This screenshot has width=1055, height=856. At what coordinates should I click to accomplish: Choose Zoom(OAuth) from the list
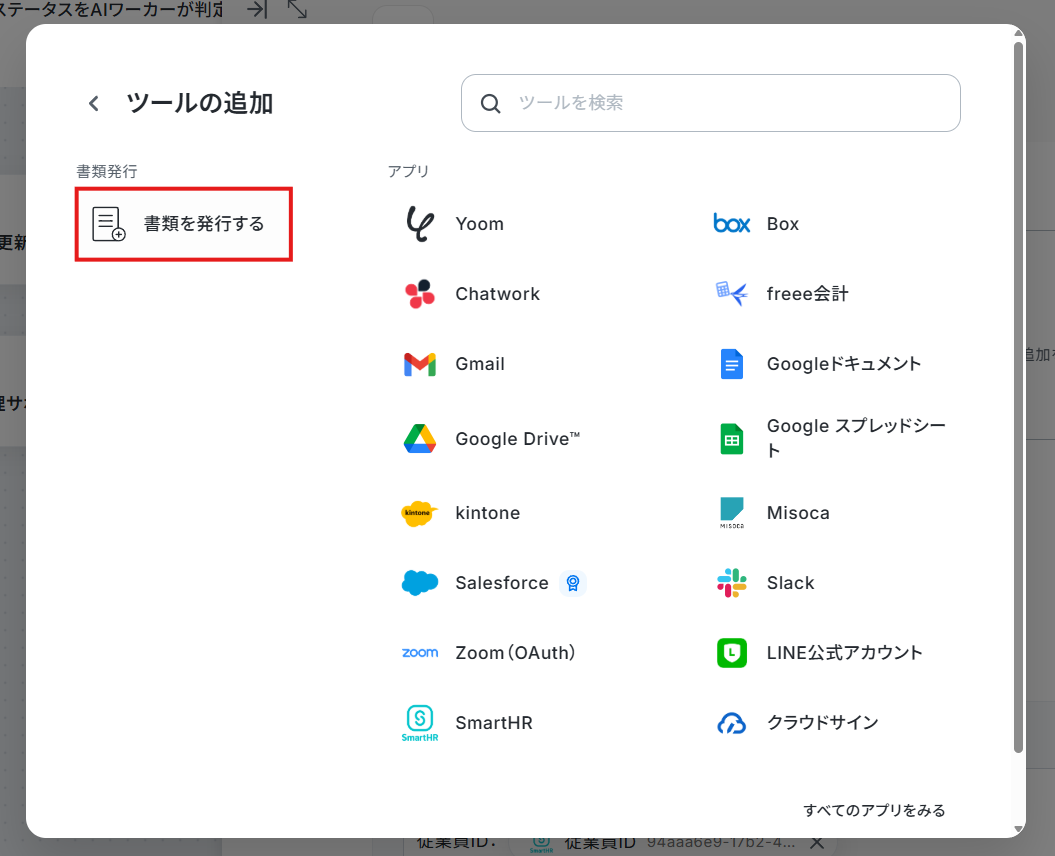[x=515, y=653]
